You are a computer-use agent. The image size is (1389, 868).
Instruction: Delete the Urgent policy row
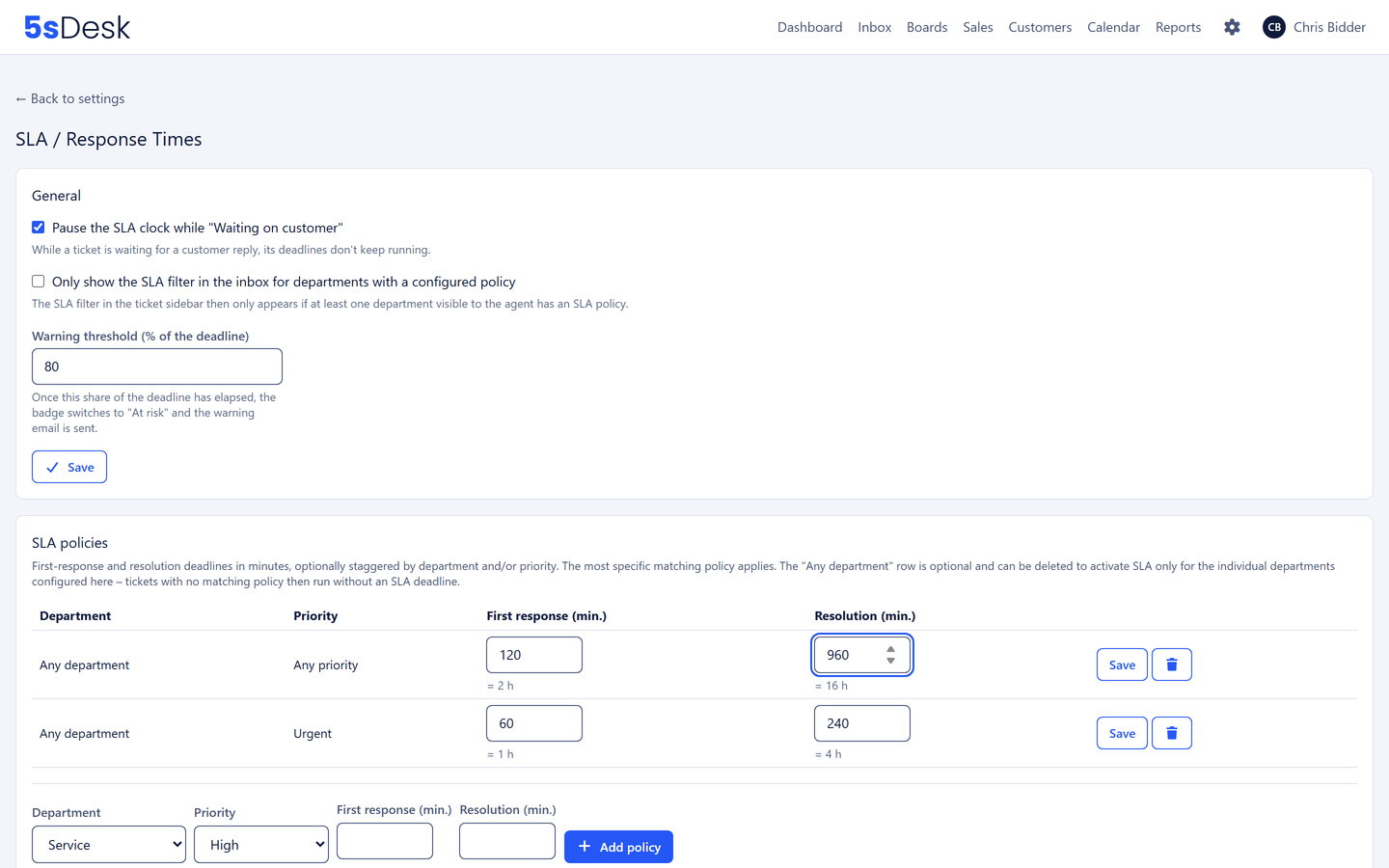[x=1172, y=733]
